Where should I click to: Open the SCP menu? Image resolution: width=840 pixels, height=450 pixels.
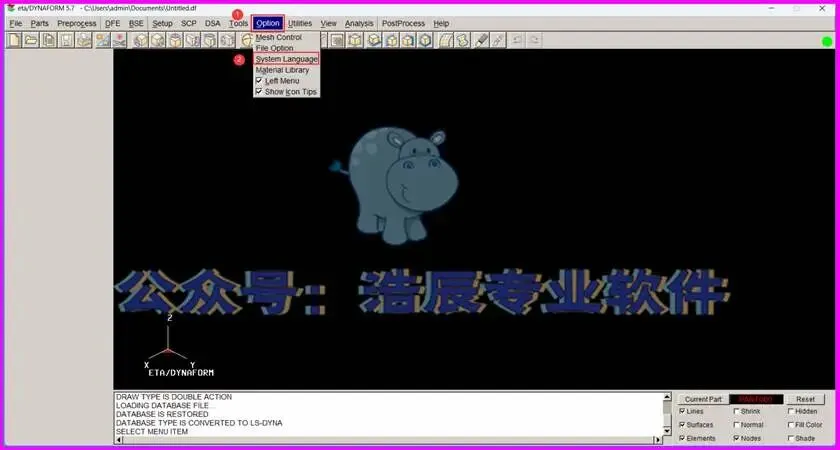pyautogui.click(x=189, y=24)
